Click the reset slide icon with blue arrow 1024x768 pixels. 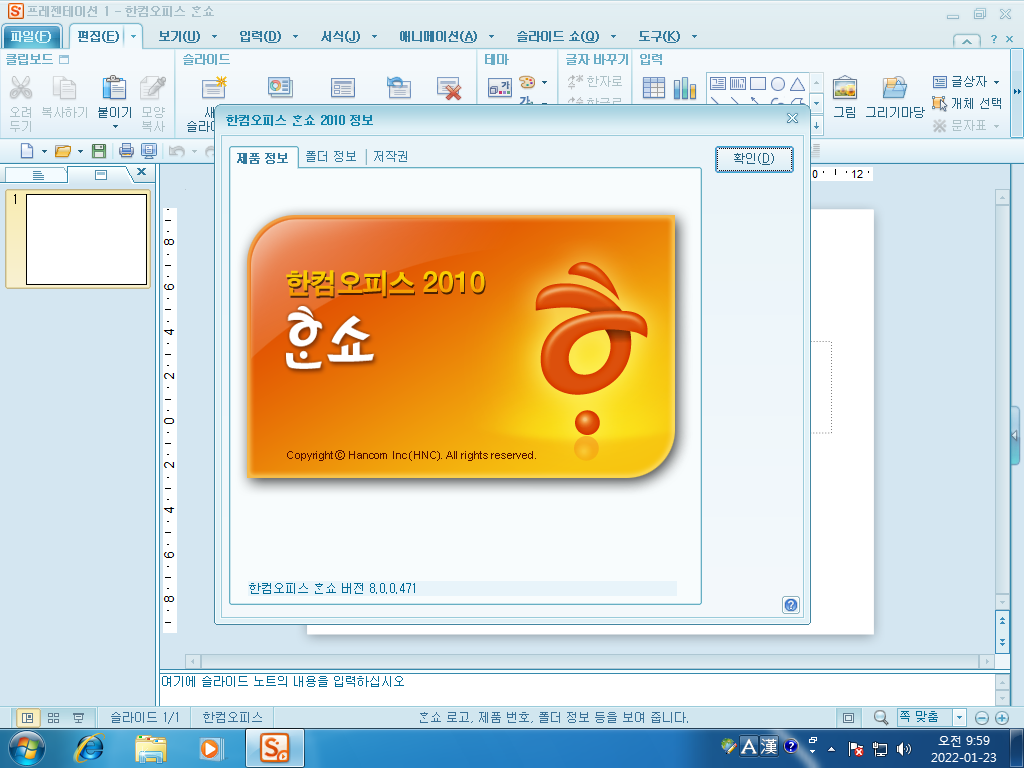(398, 87)
